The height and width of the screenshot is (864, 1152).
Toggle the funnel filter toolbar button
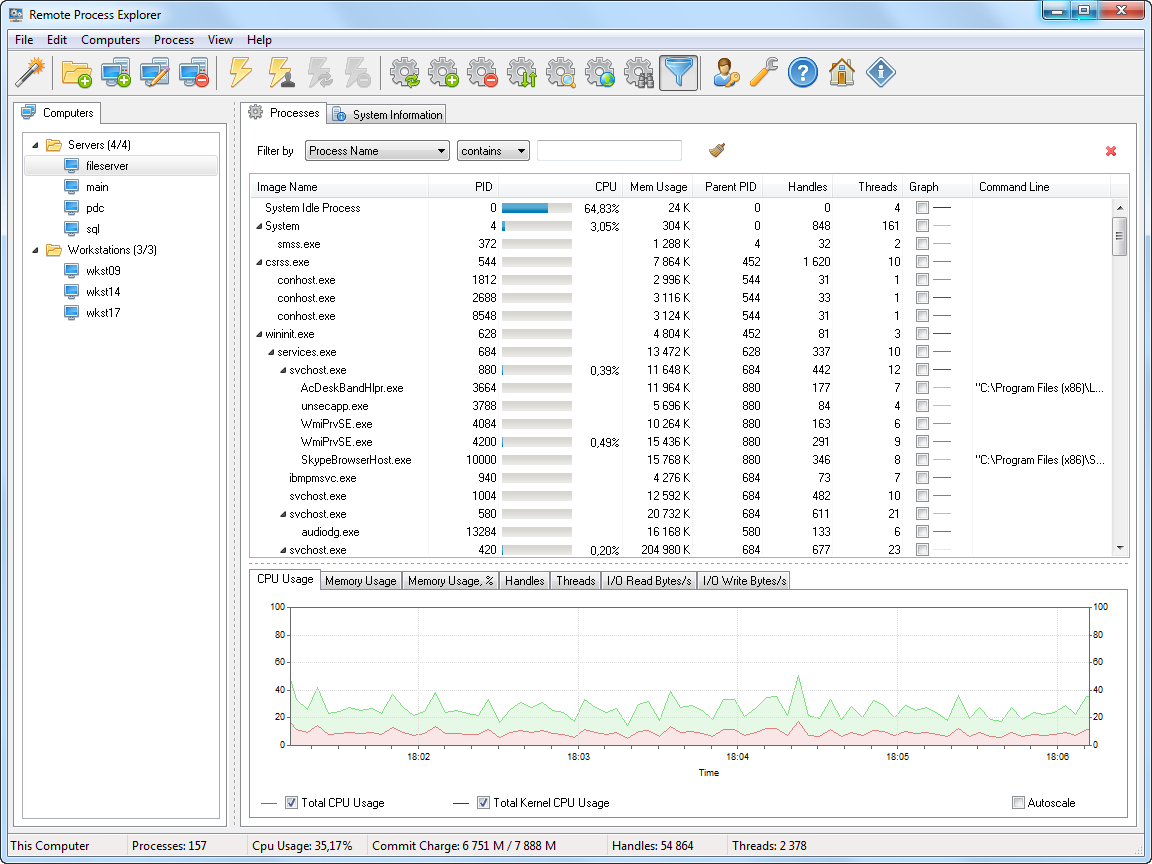(x=678, y=72)
